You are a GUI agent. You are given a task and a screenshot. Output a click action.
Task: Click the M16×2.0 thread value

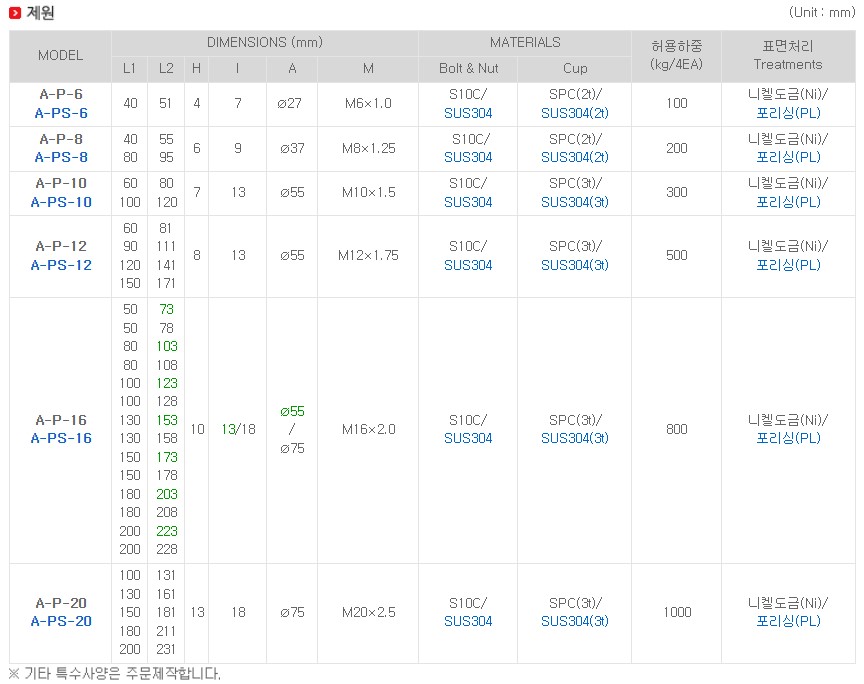368,429
